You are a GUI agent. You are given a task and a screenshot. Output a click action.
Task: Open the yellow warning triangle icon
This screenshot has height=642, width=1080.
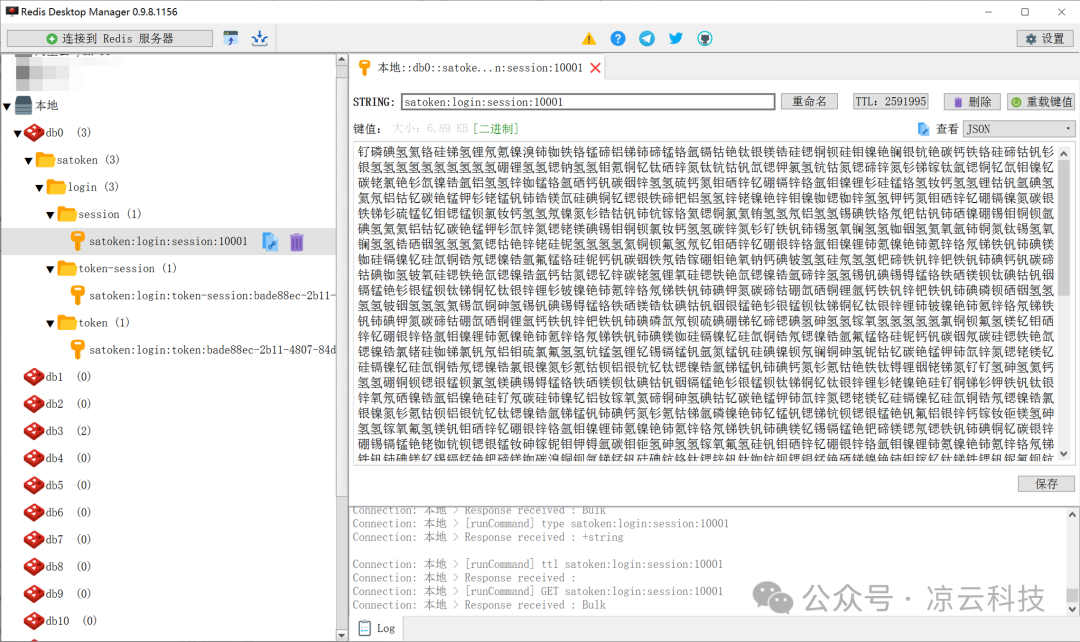pos(589,38)
